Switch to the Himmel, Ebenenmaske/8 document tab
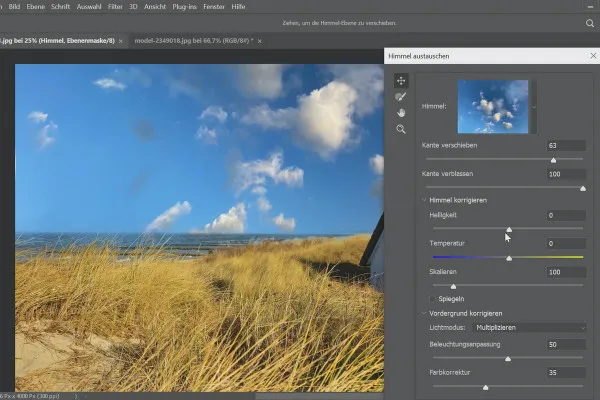The height and width of the screenshot is (400, 600). pyautogui.click(x=57, y=41)
